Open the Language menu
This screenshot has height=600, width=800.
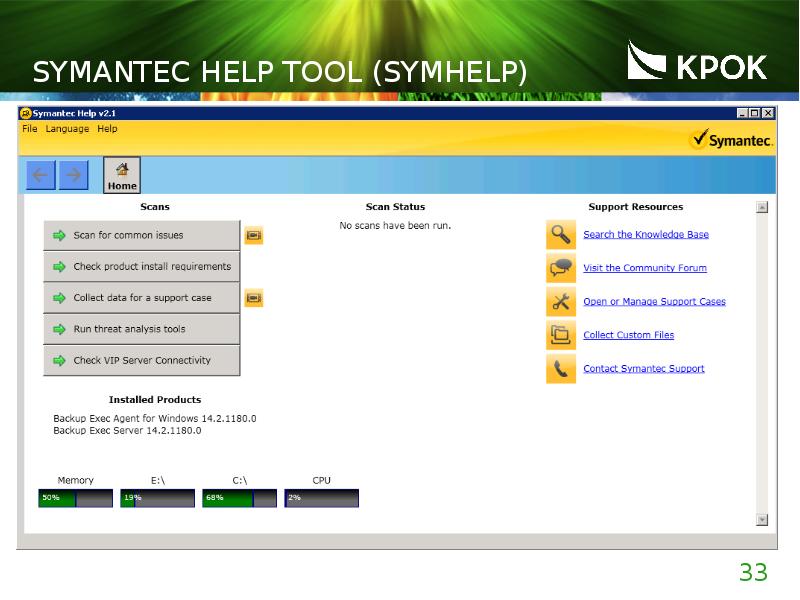click(x=67, y=129)
